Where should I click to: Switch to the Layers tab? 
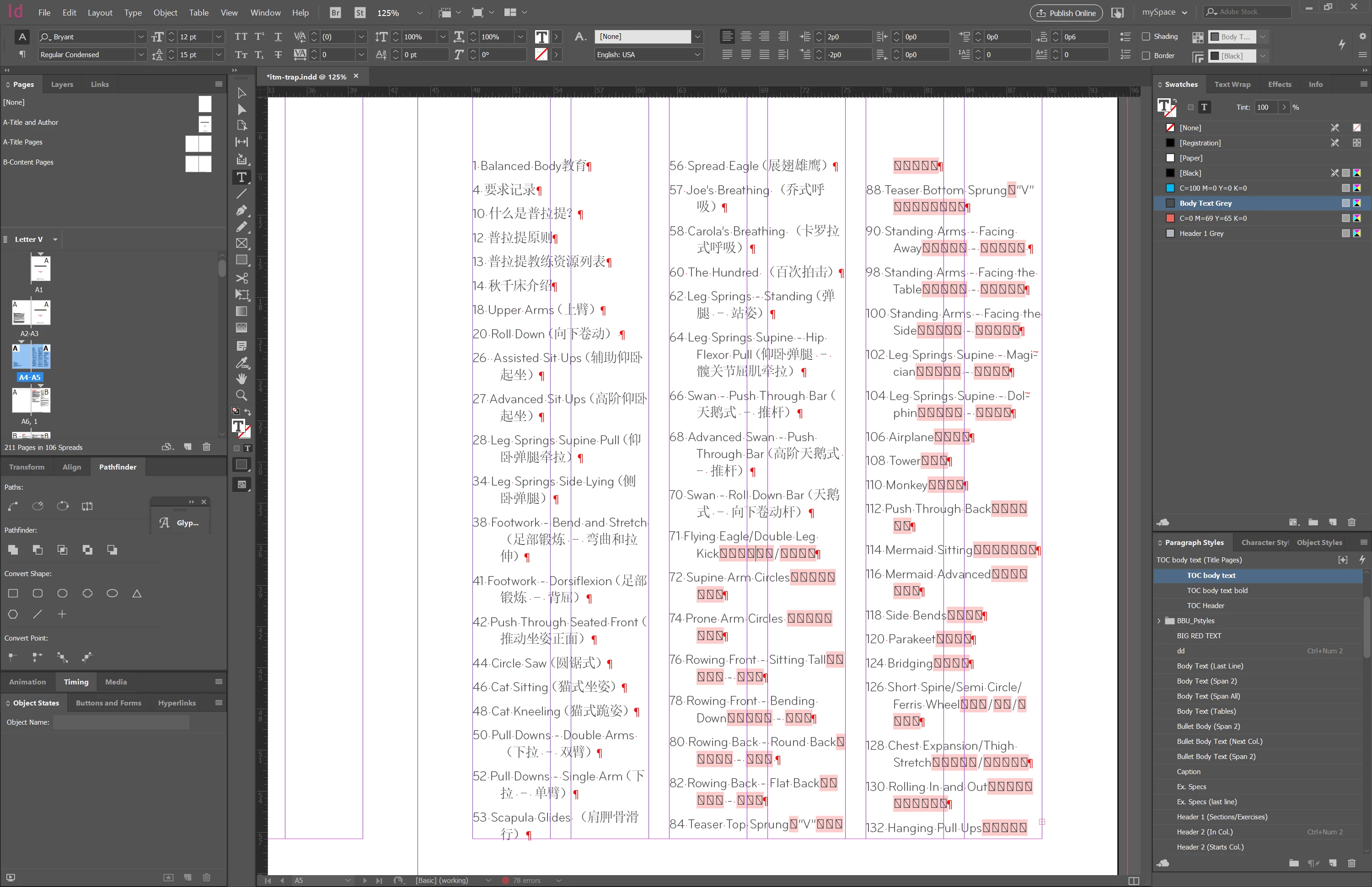62,84
